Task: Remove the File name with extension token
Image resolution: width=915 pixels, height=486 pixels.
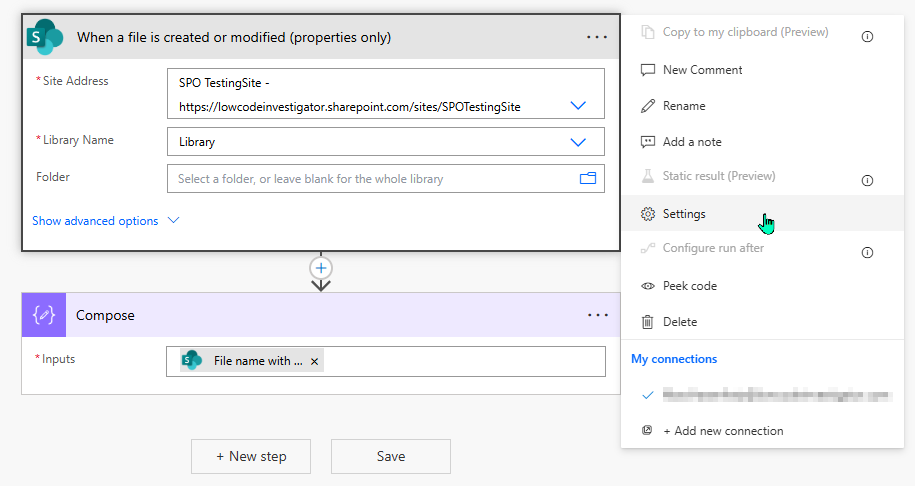Action: point(315,362)
